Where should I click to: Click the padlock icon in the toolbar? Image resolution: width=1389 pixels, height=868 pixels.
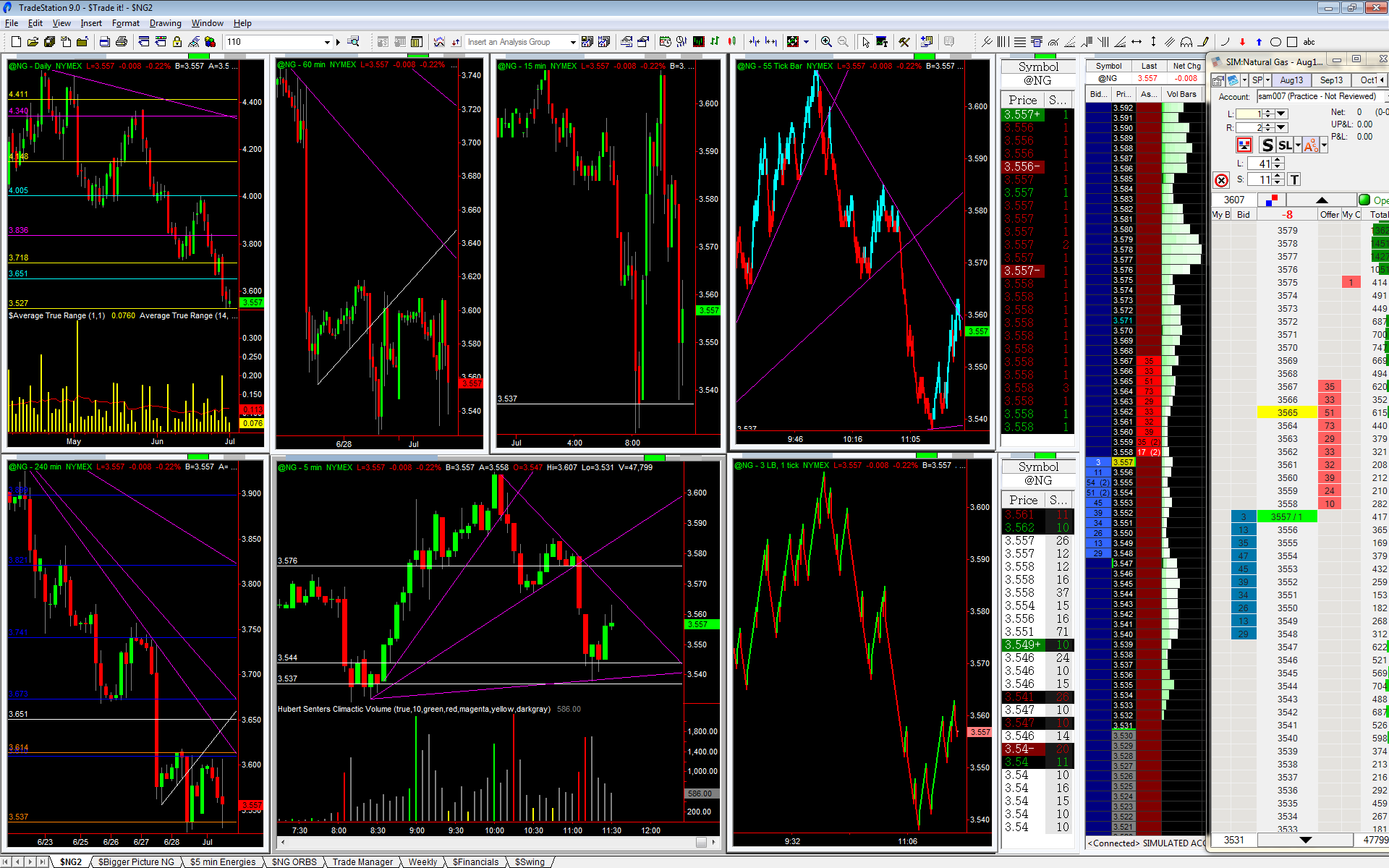click(177, 42)
